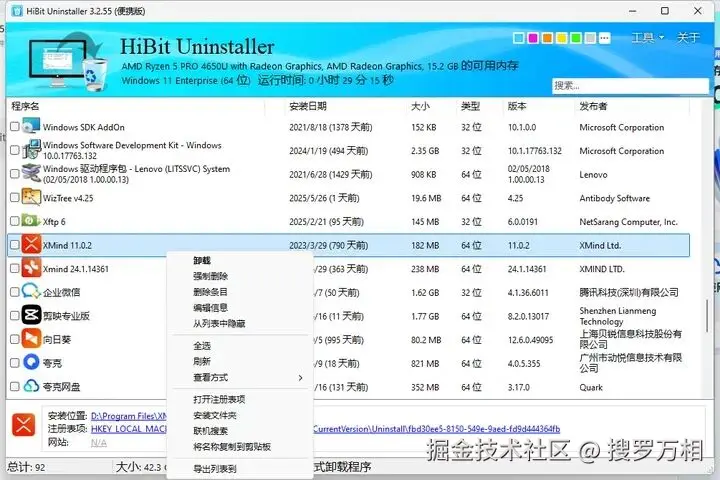Select the 夸克网盘 row publisher Quark
Viewport: 720px width, 480px height.
click(x=591, y=387)
